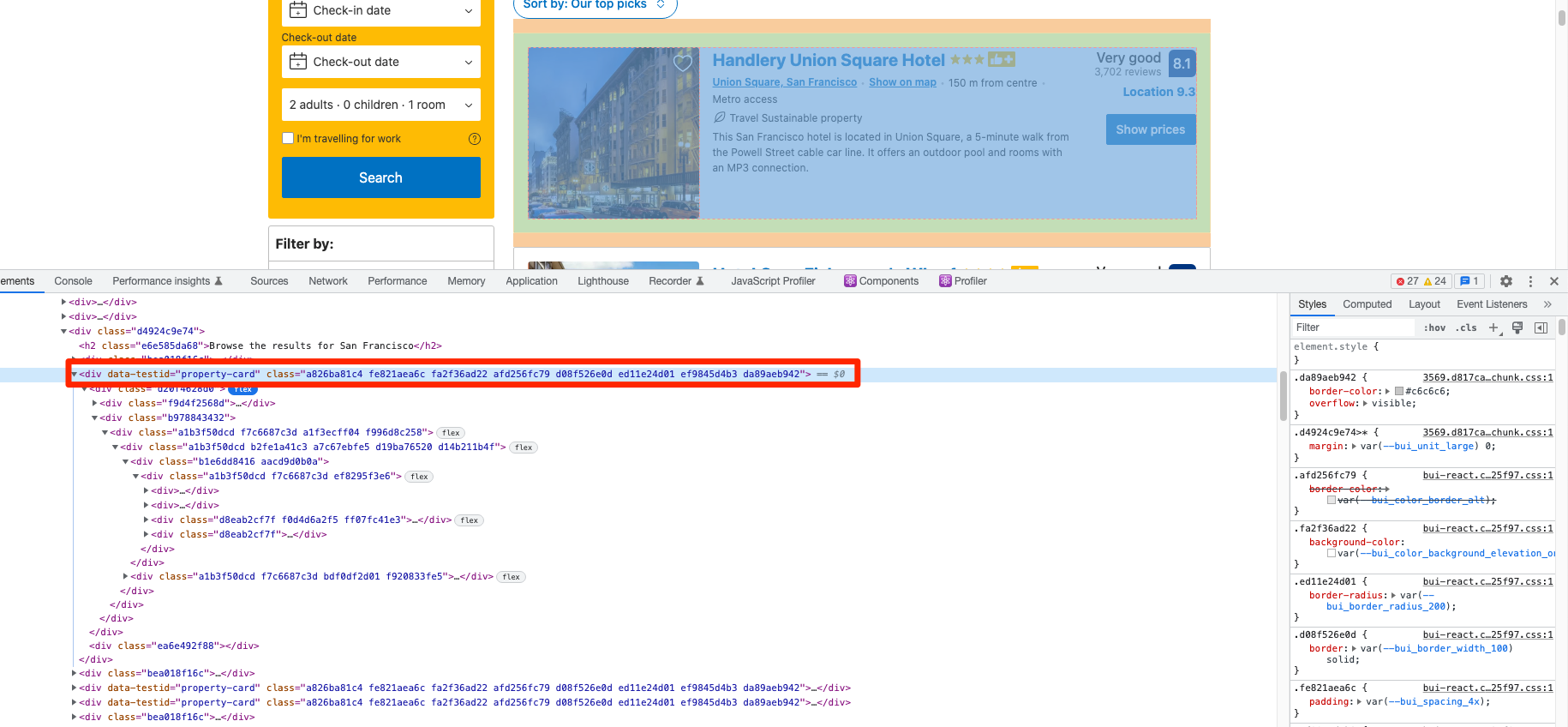1568x727 pixels.
Task: Expand the border-color shorthand triangle in .da89aeb942
Action: (x=1387, y=391)
